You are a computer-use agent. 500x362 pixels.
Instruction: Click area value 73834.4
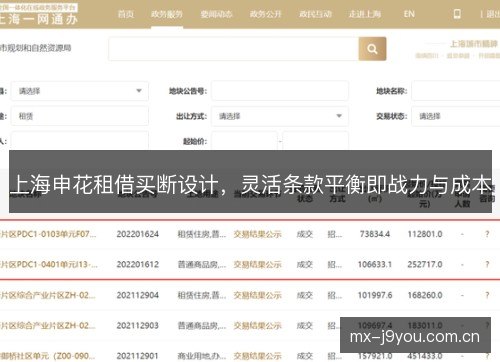coord(375,234)
